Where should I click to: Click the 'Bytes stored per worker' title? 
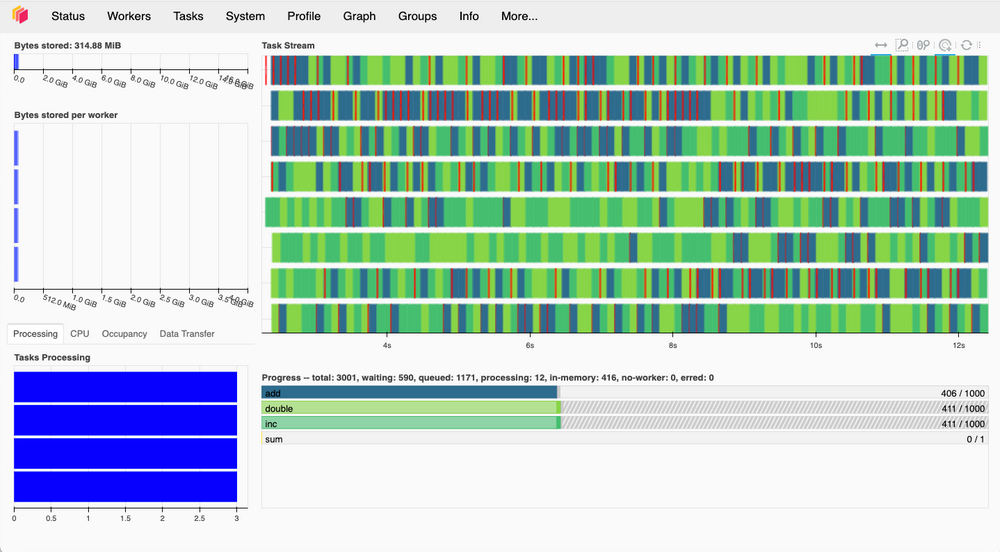(x=66, y=115)
